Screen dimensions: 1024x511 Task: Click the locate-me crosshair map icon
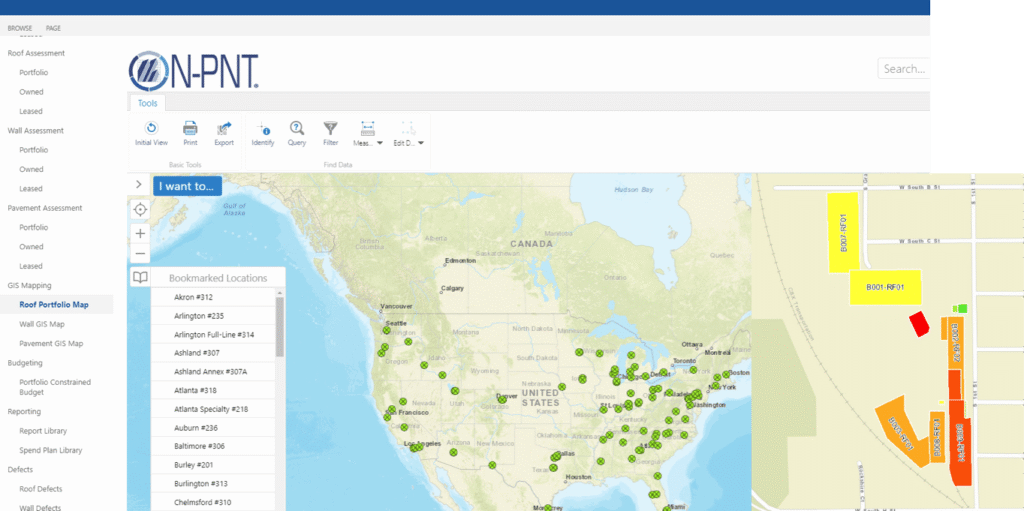click(x=140, y=209)
